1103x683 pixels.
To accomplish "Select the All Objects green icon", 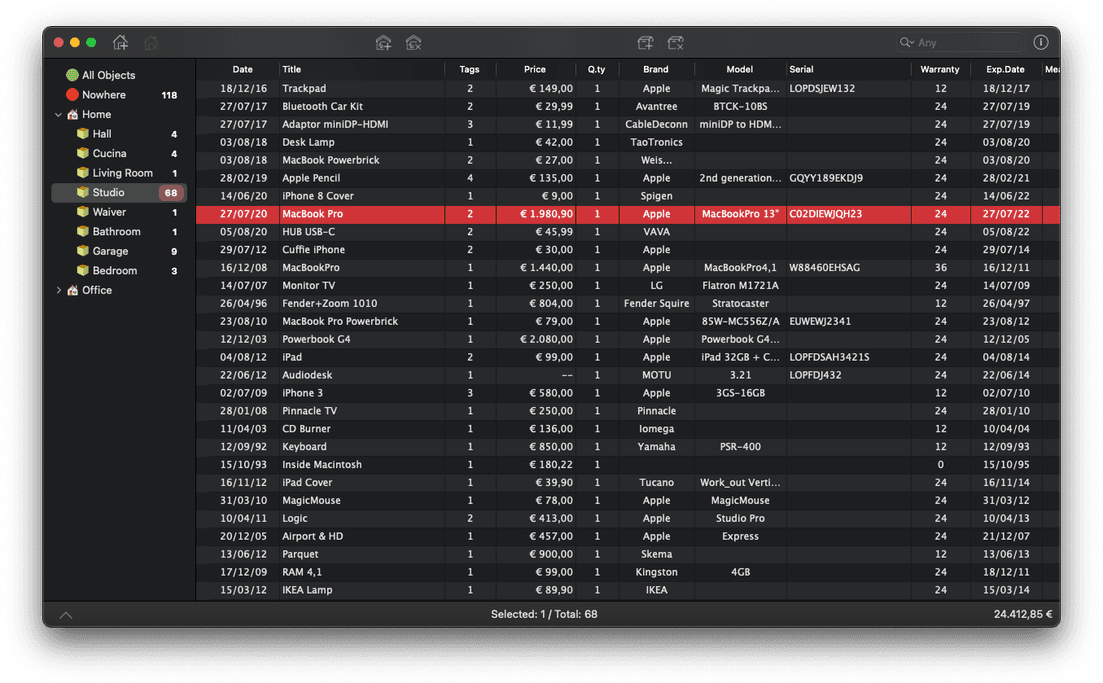I will coord(72,75).
